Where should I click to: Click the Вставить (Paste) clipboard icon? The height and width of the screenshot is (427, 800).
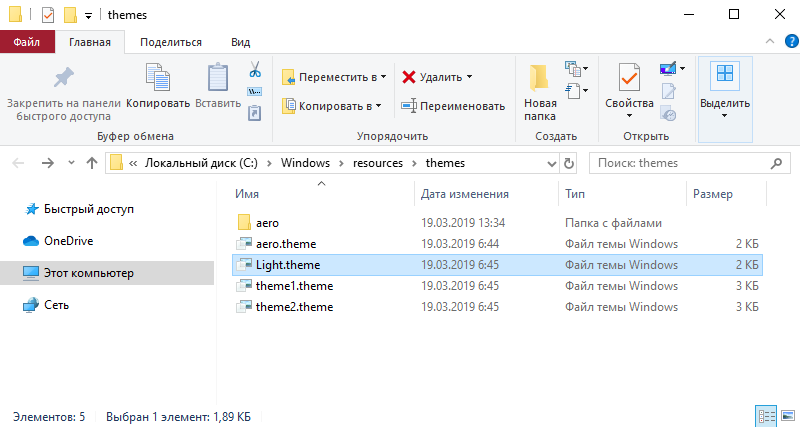(218, 78)
